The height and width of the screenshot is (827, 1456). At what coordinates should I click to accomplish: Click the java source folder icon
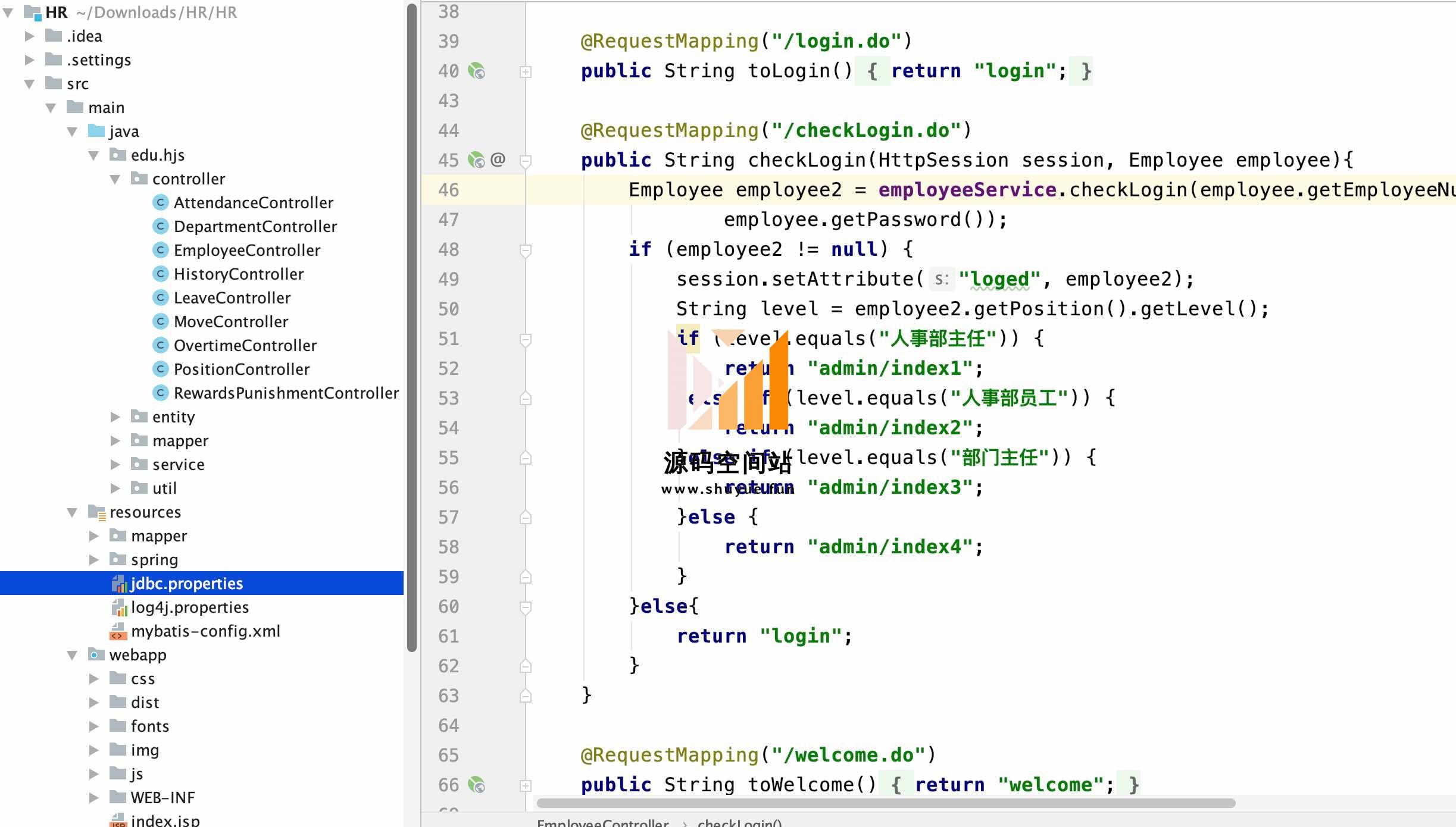pos(96,131)
